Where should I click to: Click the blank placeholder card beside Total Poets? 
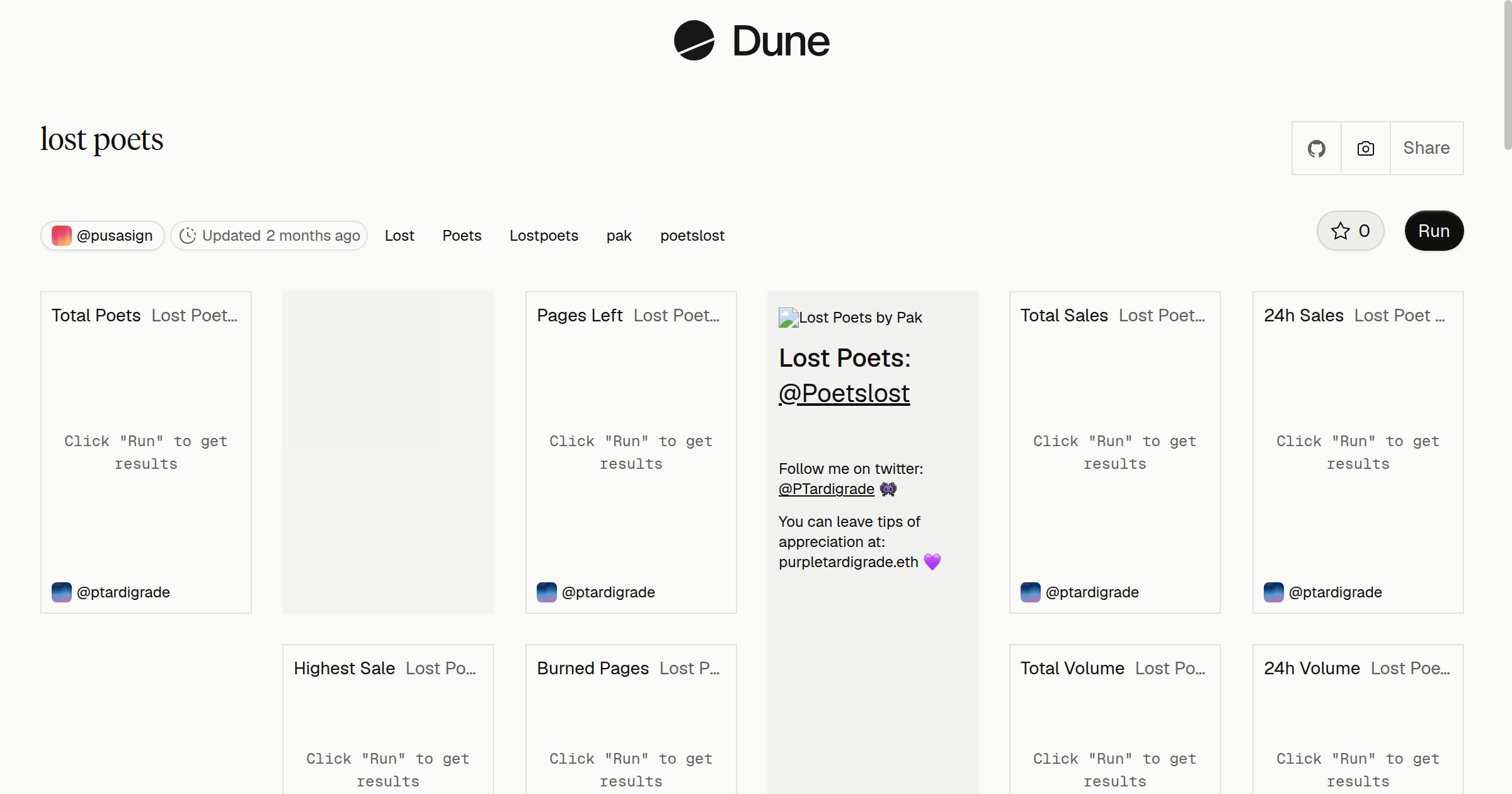click(388, 452)
